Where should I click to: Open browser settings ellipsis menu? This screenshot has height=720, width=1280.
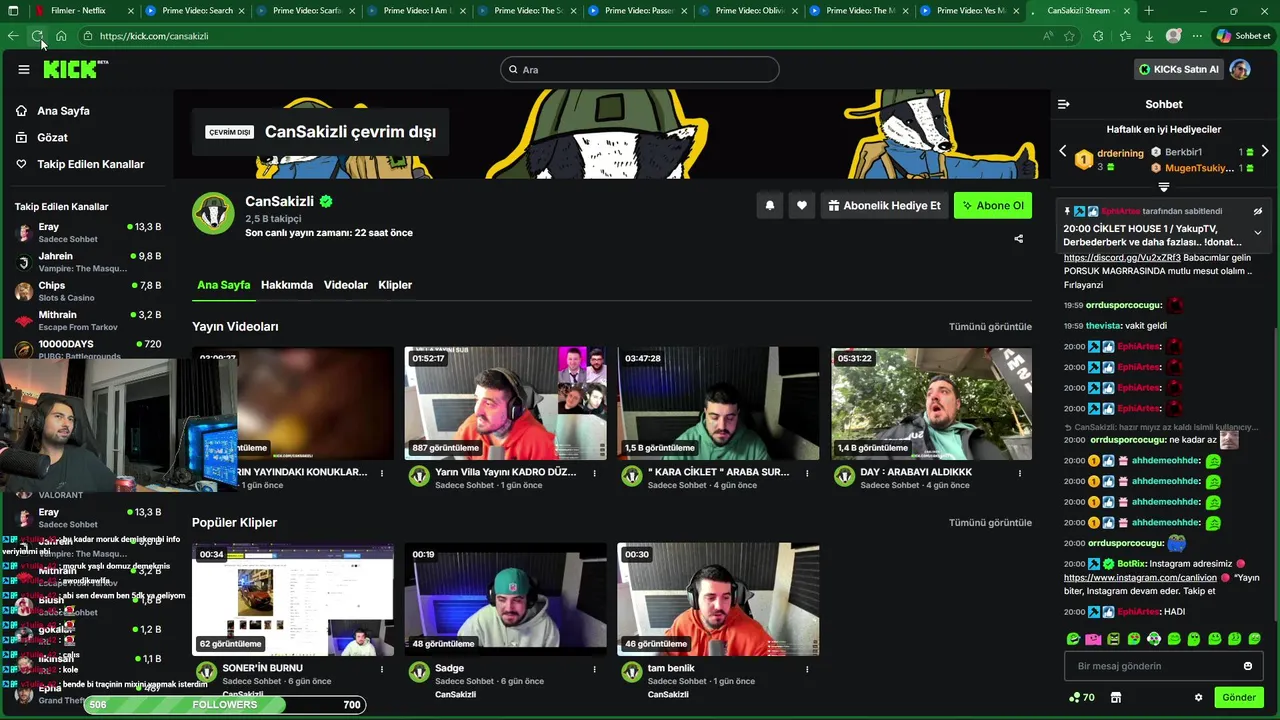coord(1199,36)
